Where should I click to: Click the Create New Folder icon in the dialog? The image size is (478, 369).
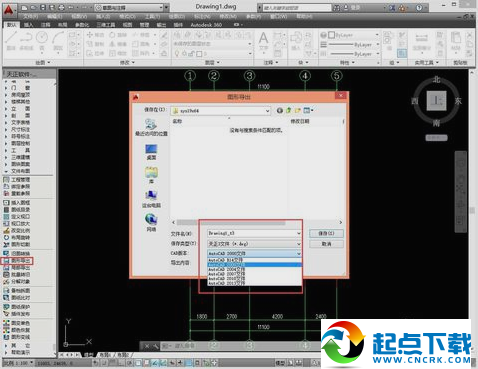click(x=297, y=110)
